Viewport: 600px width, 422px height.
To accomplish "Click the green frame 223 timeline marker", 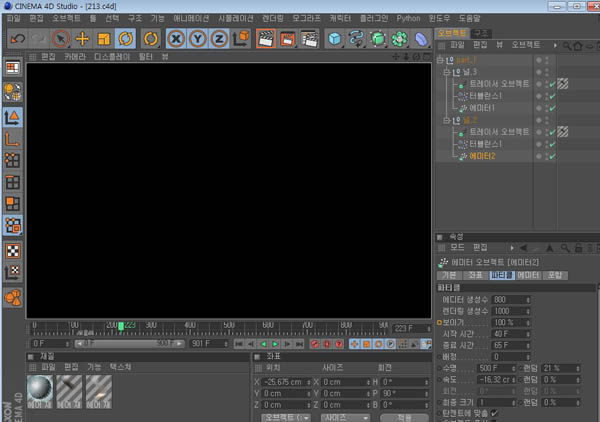I will pyautogui.click(x=121, y=326).
